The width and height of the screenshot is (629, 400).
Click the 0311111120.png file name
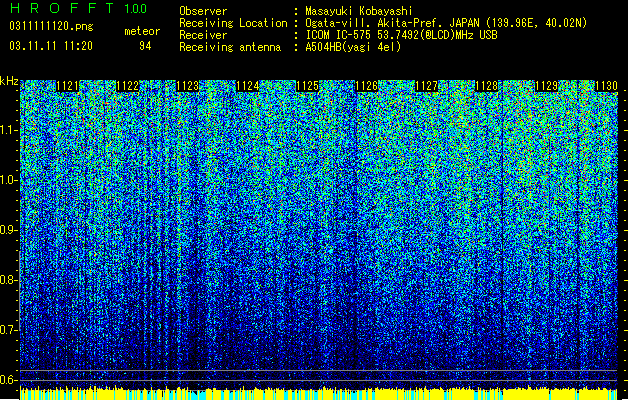(x=51, y=26)
